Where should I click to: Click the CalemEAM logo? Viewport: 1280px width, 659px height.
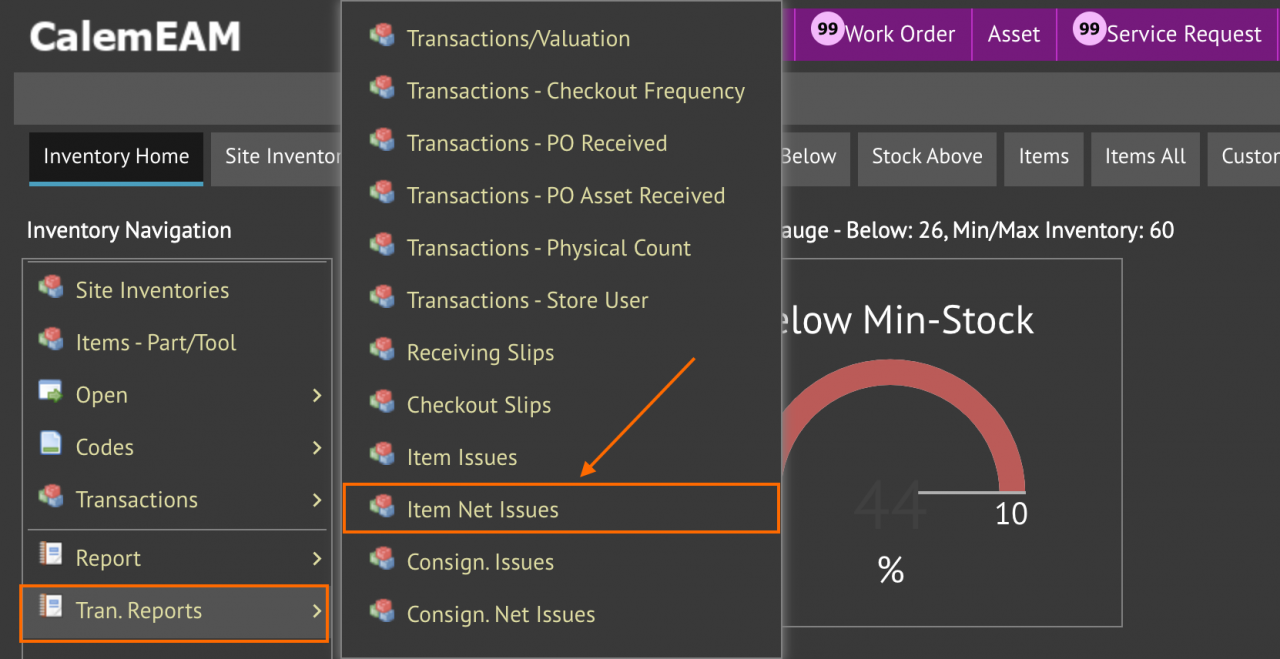pos(135,37)
